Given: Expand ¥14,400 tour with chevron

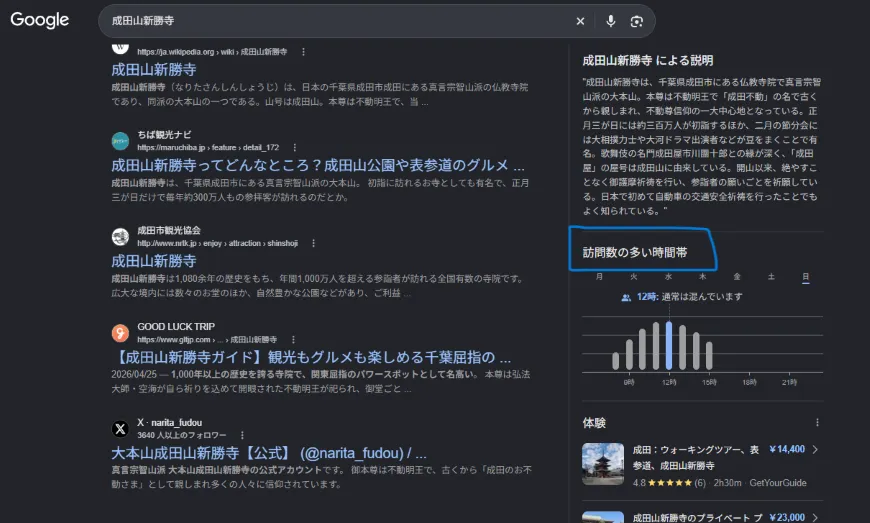Looking at the screenshot, I should (815, 450).
